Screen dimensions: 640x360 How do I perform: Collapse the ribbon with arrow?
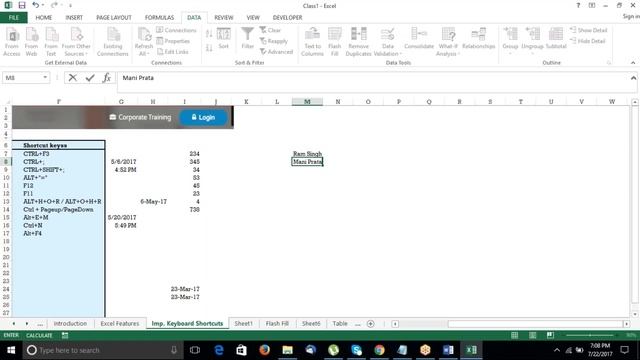click(633, 62)
